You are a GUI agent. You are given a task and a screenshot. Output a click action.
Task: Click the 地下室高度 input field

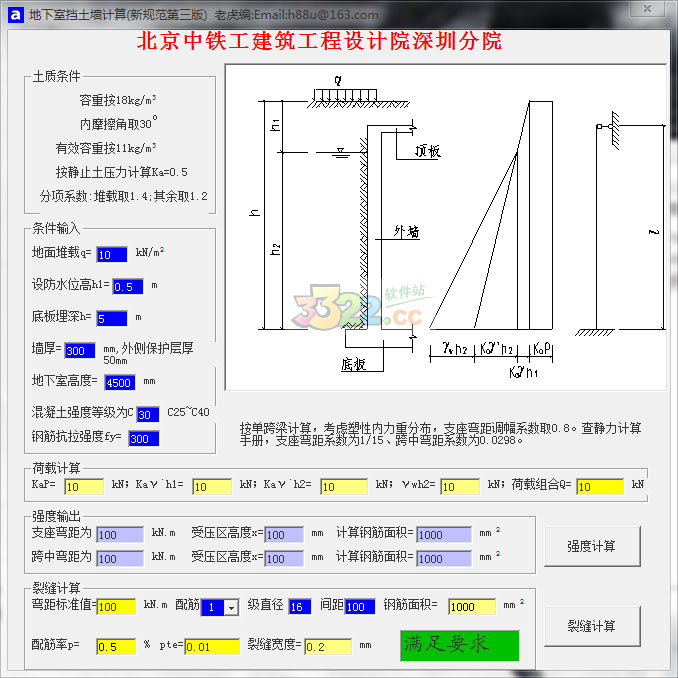click(x=120, y=383)
